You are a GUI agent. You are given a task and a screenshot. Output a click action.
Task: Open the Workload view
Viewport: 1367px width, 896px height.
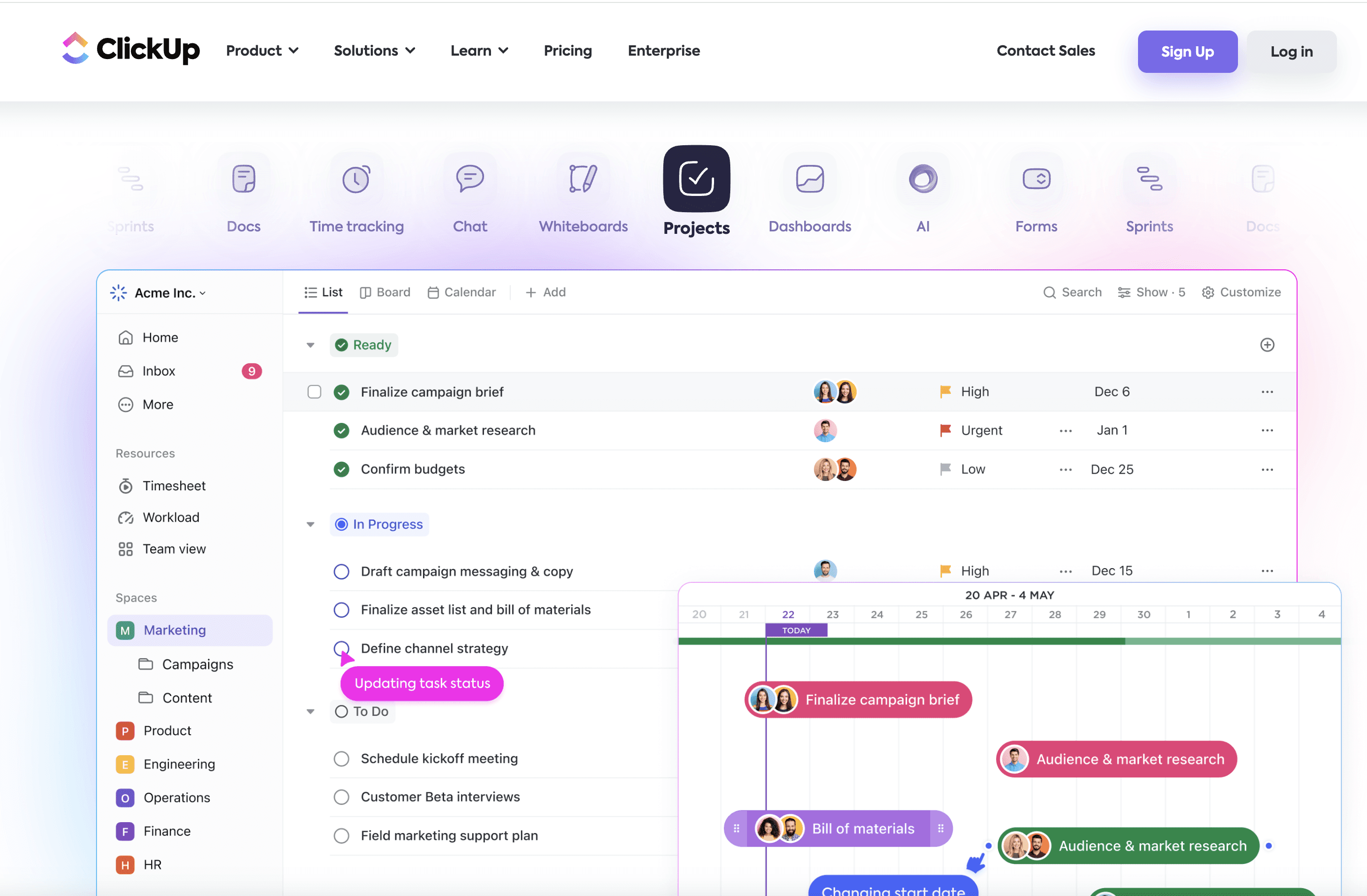click(170, 517)
